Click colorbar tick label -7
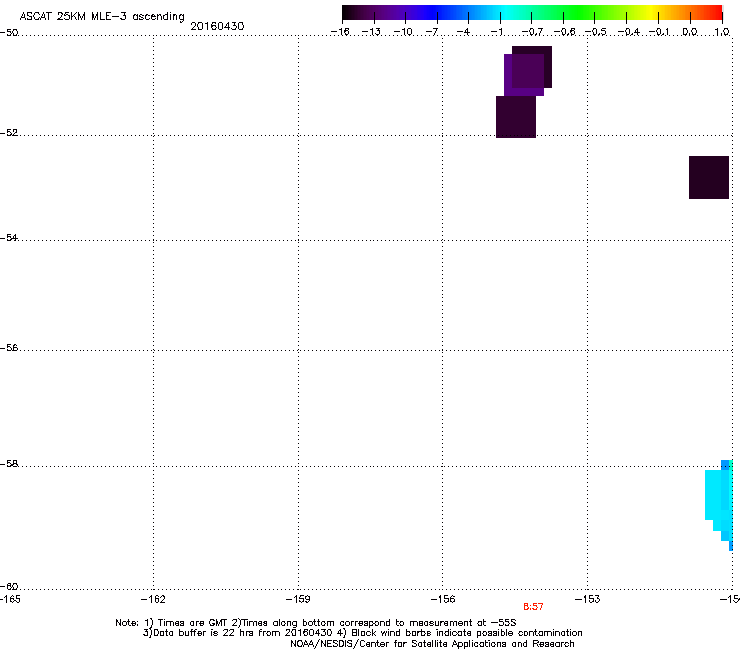The image size is (740, 650). click(432, 32)
